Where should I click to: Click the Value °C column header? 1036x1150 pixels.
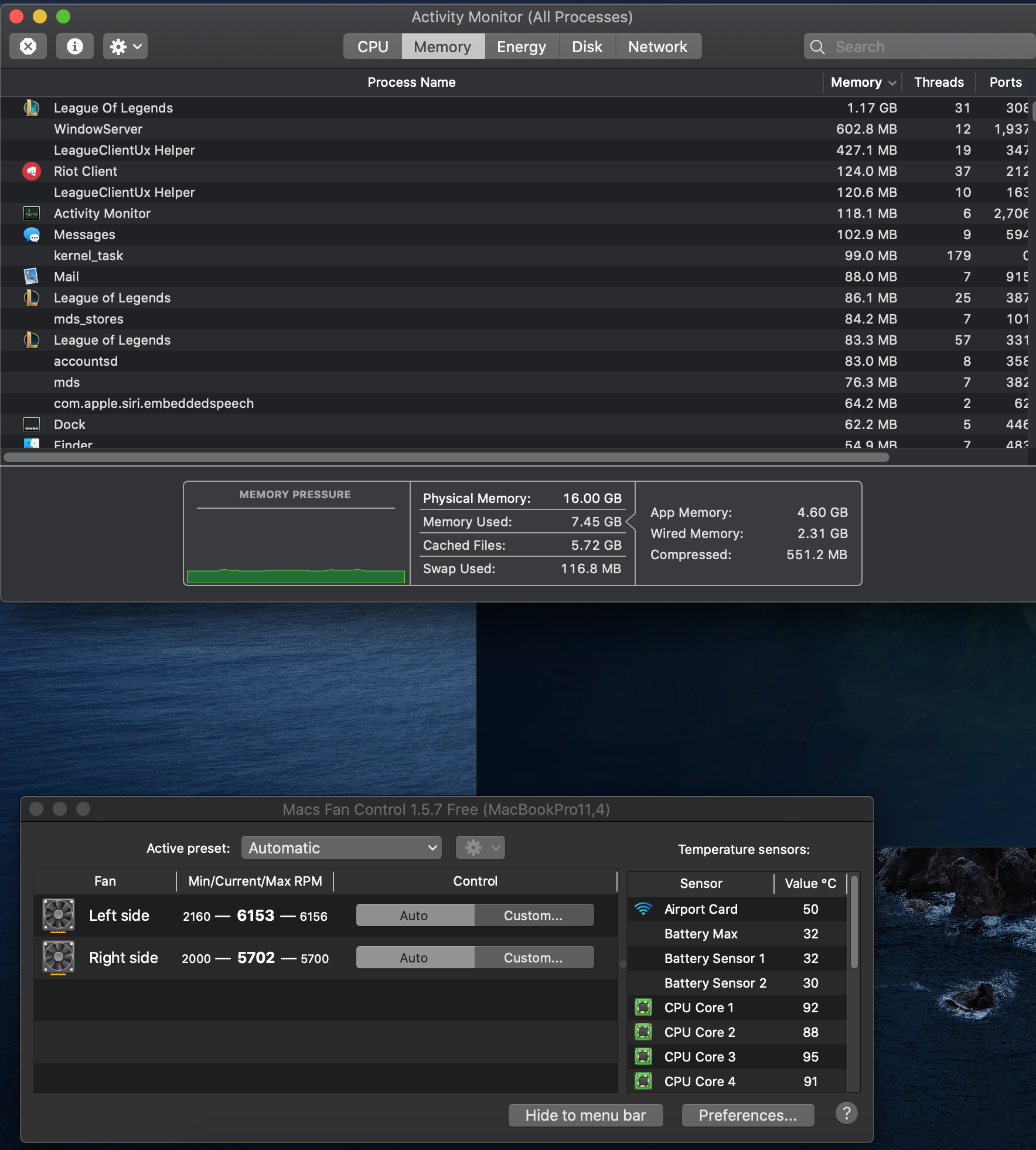coord(810,883)
